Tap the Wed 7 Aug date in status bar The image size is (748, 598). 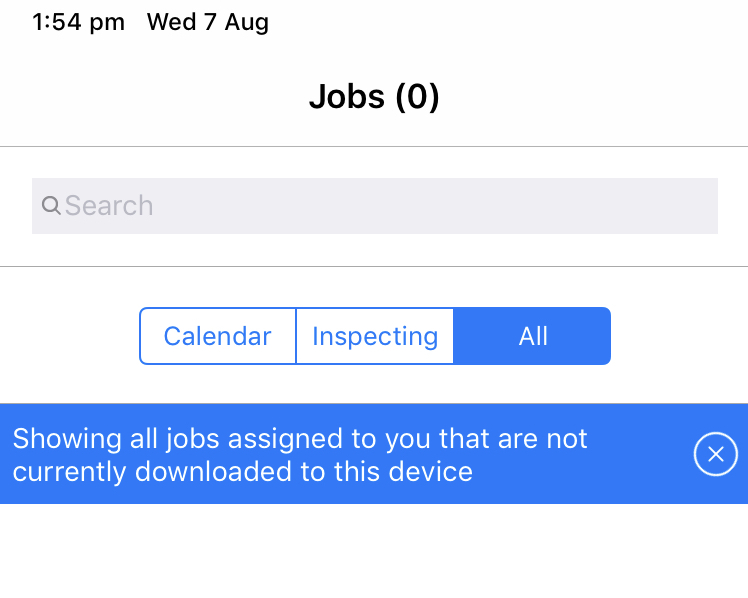[208, 22]
